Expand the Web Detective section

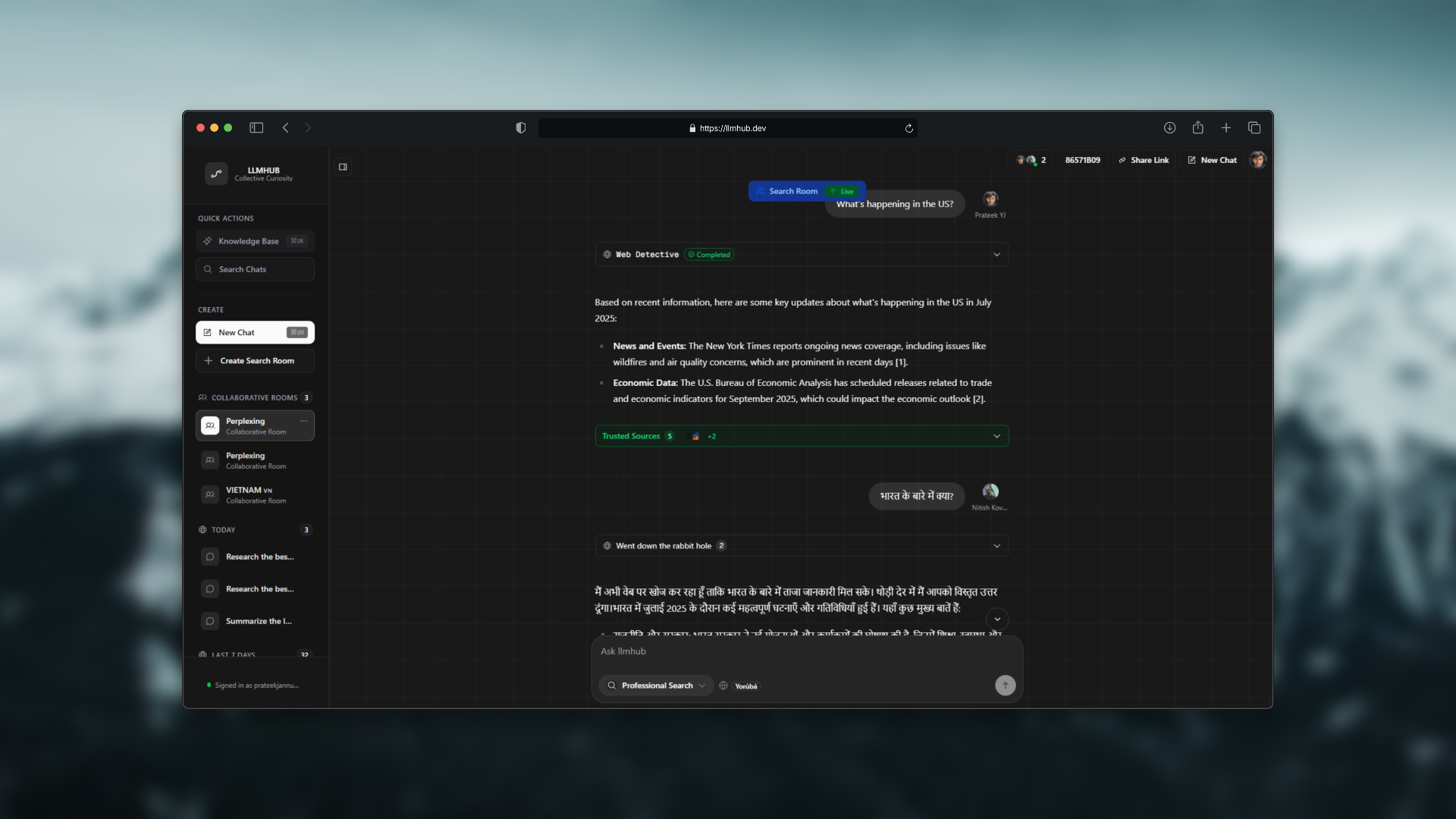(996, 255)
